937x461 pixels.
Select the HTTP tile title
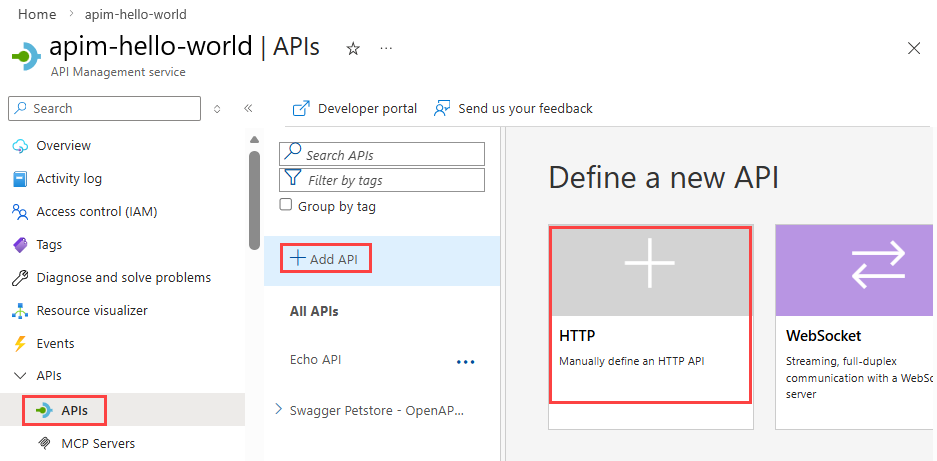[x=577, y=336]
